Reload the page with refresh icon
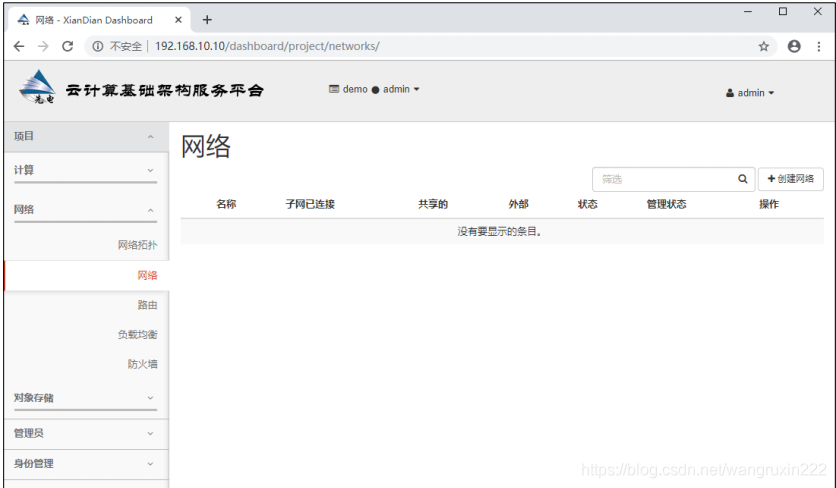Screen dimensions: 836x488 pyautogui.click(x=68, y=46)
